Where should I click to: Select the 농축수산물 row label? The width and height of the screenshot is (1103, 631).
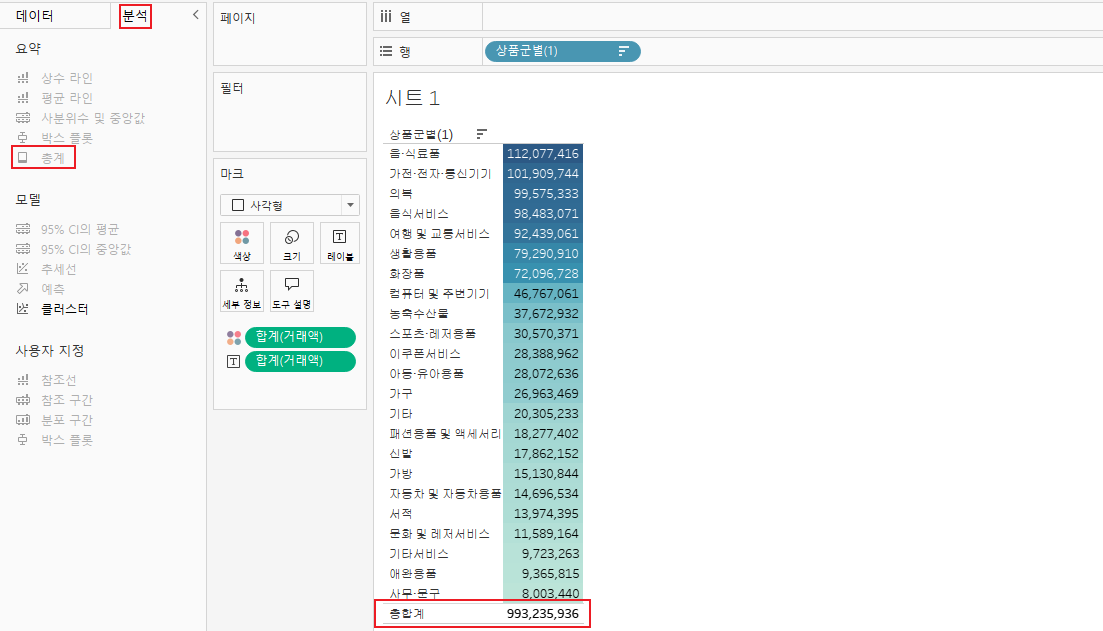coord(419,314)
